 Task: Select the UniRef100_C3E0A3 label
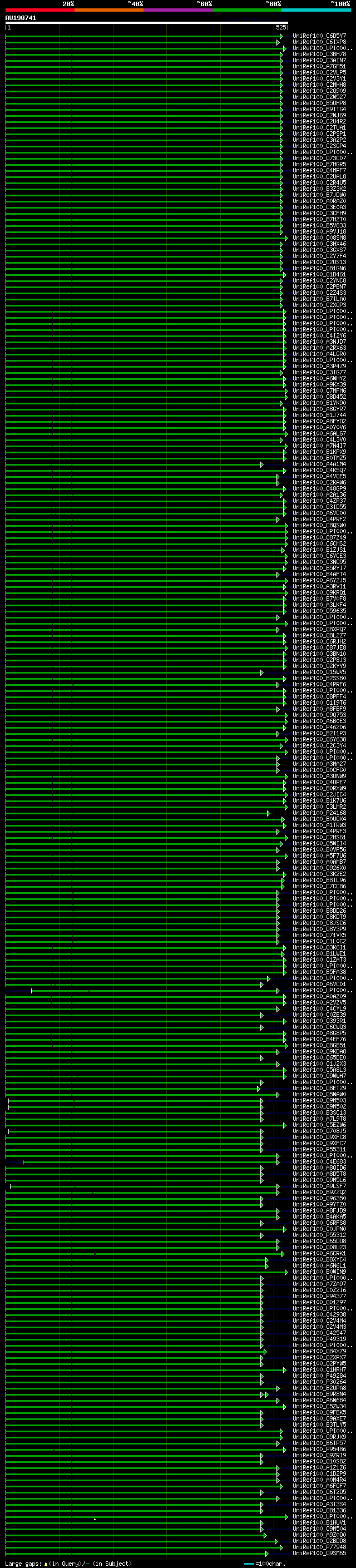[319, 207]
